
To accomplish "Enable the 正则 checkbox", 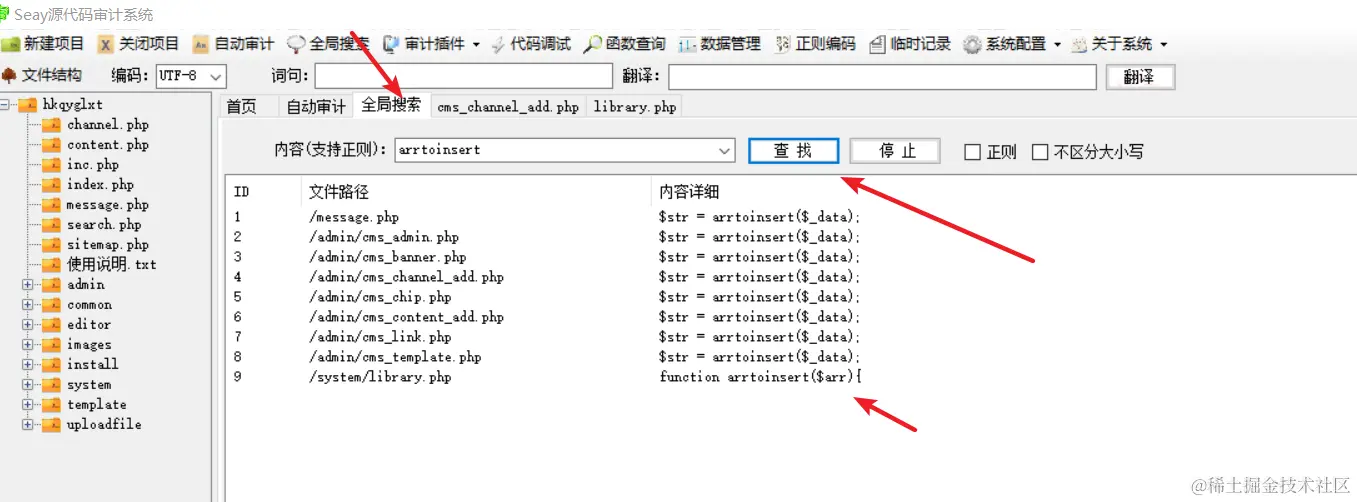I will 972,152.
